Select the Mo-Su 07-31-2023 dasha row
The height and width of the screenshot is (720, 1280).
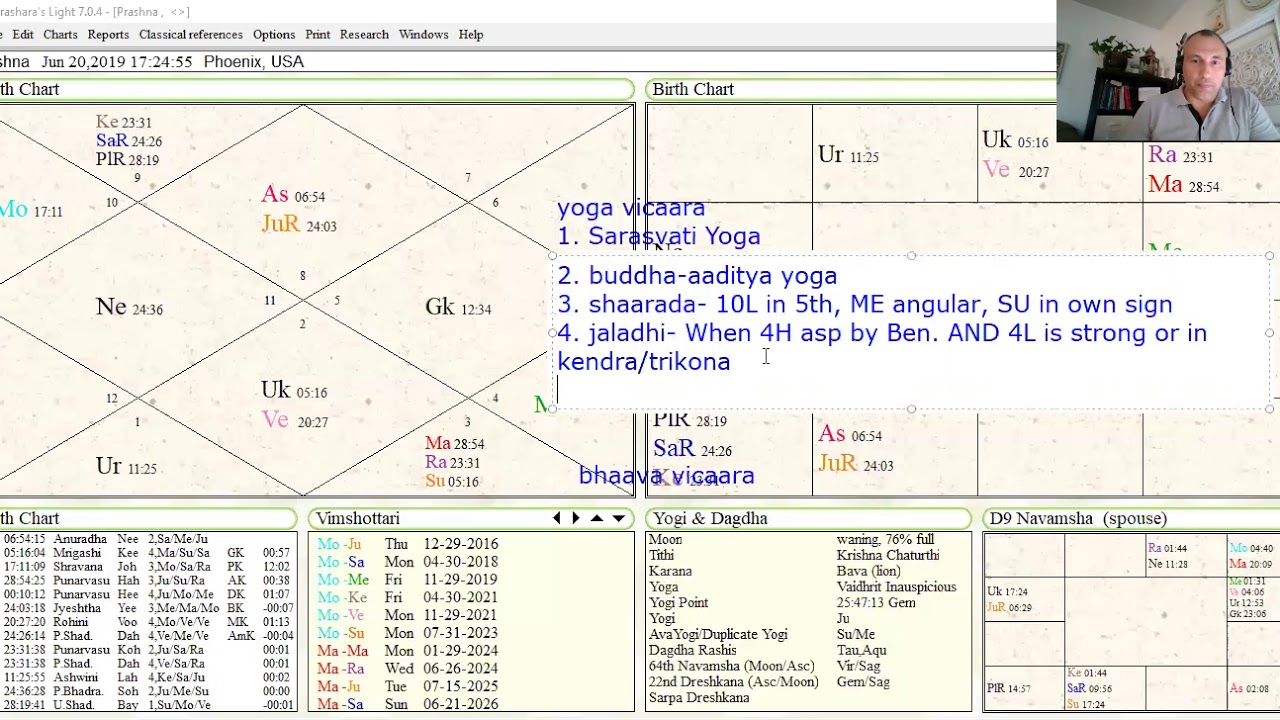tap(408, 633)
